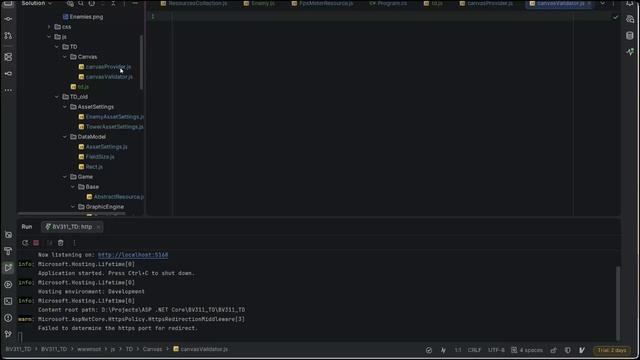Collapse the Base folder
Image resolution: width=640 pixels, height=360 pixels.
coord(73,187)
